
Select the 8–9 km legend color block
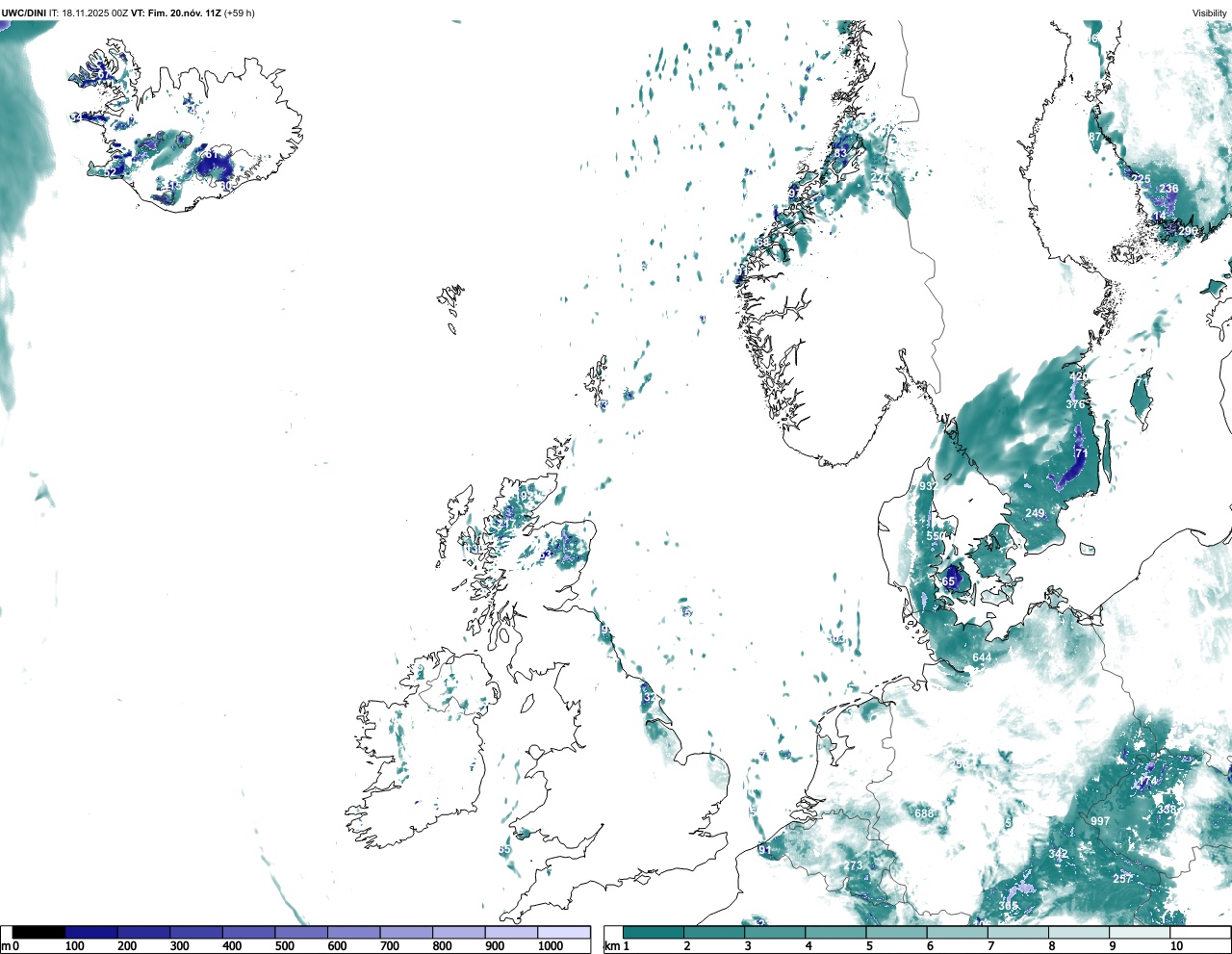click(x=1079, y=932)
